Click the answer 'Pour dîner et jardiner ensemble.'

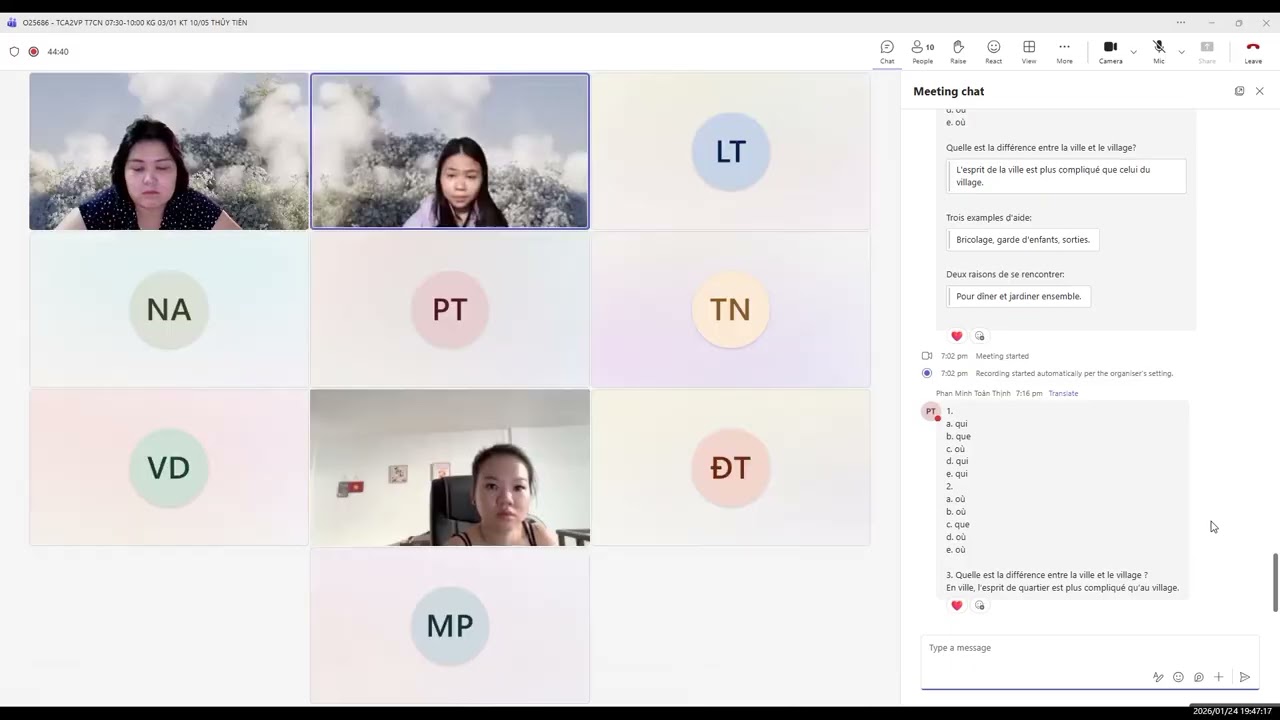pyautogui.click(x=1019, y=296)
